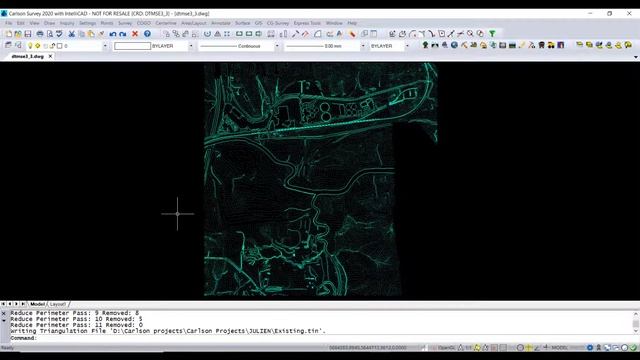Image resolution: width=640 pixels, height=360 pixels.
Task: Open the COGO menu
Action: pyautogui.click(x=144, y=23)
